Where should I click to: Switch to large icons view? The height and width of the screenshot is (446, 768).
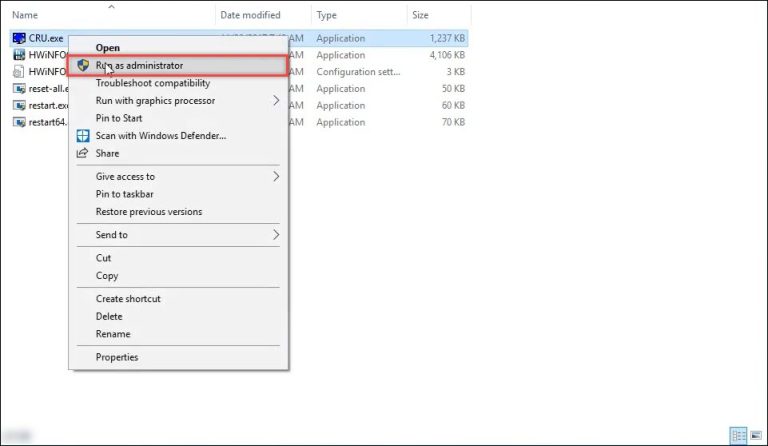pos(755,435)
